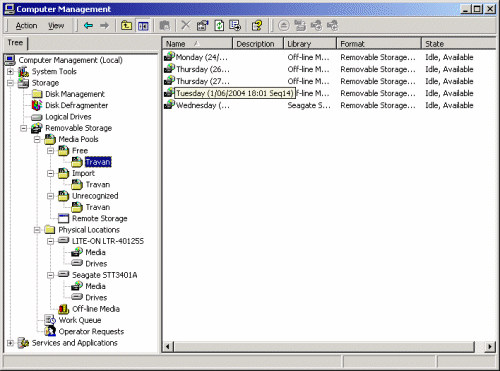Click the media icon of the Monday row
This screenshot has height=371, width=500.
tap(169, 57)
